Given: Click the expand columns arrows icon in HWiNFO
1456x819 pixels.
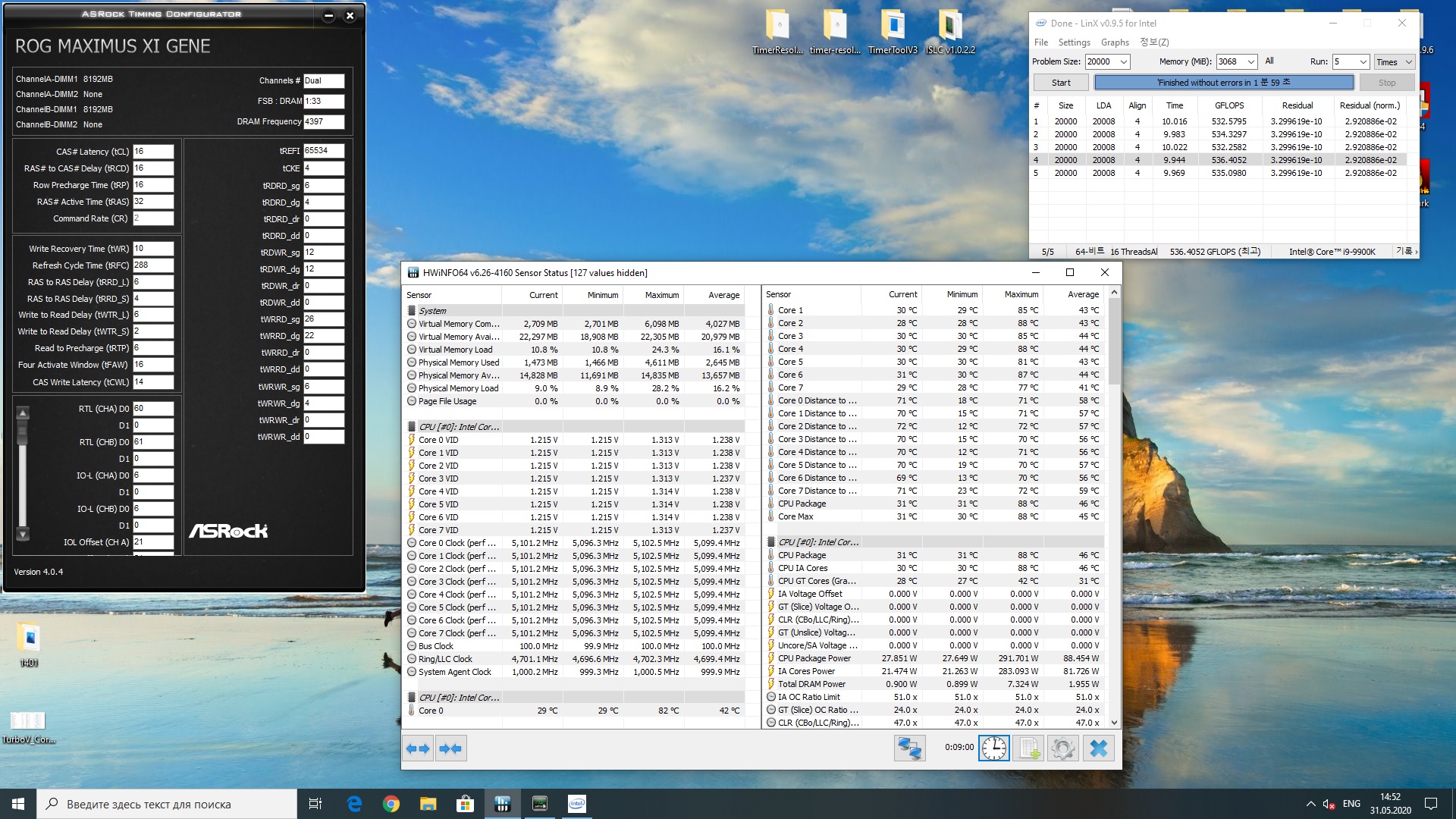Looking at the screenshot, I should pos(418,748).
